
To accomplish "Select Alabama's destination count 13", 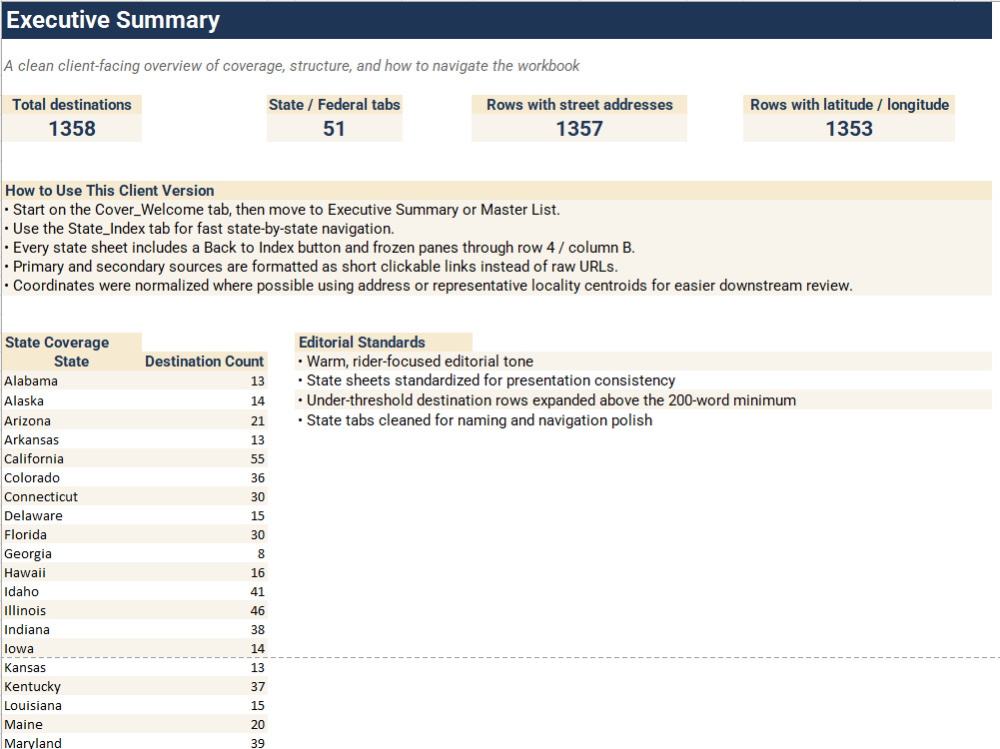I will [204, 381].
